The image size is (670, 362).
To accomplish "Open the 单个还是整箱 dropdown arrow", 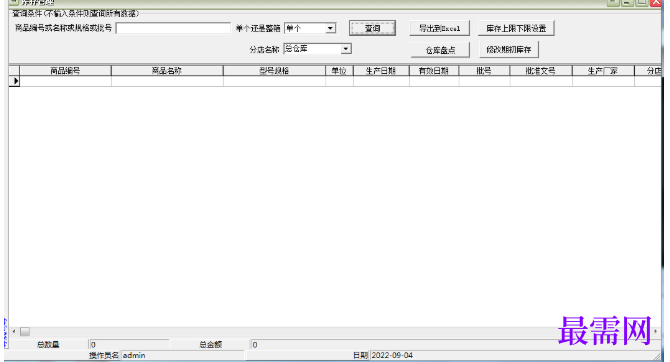I will pyautogui.click(x=330, y=28).
